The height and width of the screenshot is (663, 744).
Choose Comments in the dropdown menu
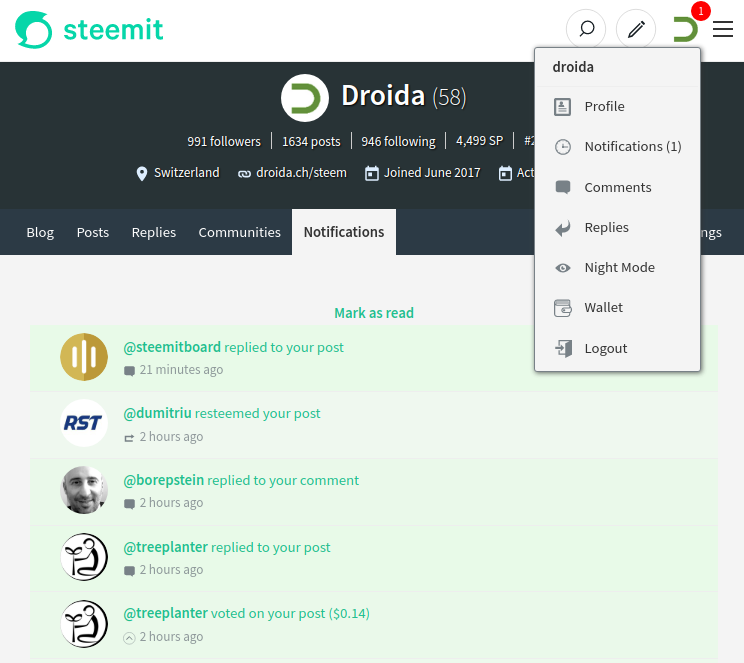(617, 188)
